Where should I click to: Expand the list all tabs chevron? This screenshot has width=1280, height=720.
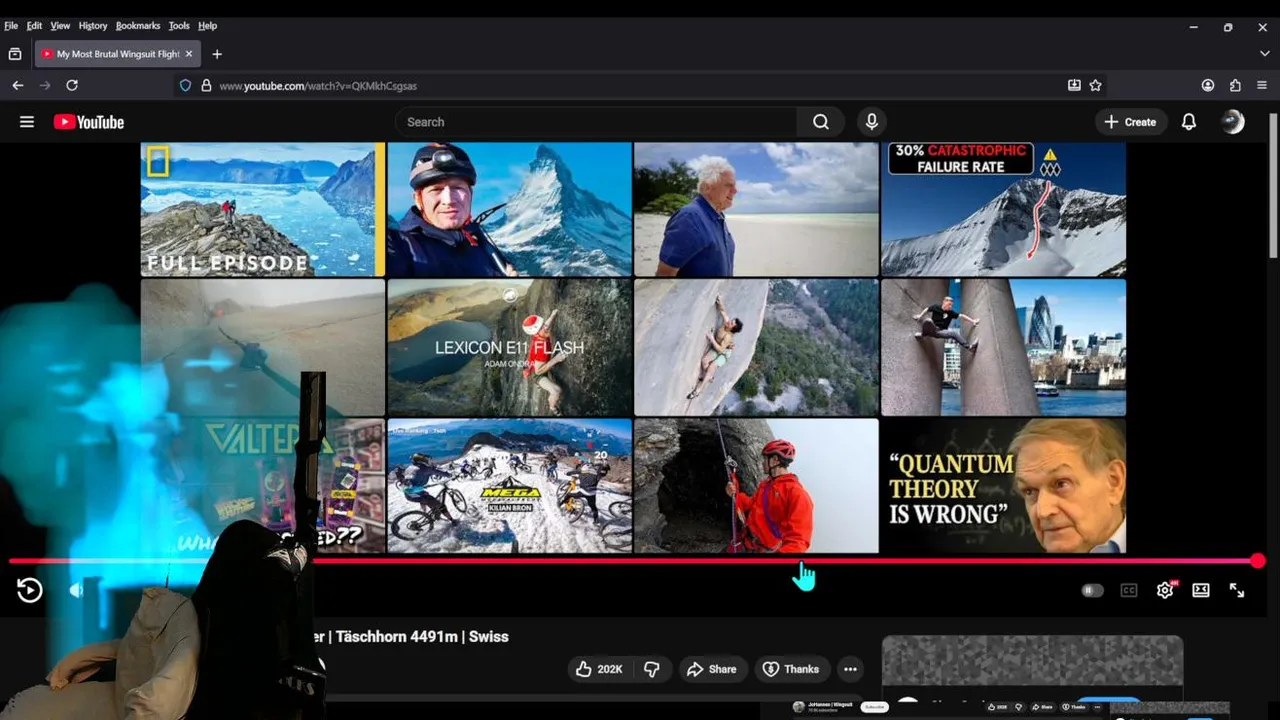click(x=1264, y=54)
